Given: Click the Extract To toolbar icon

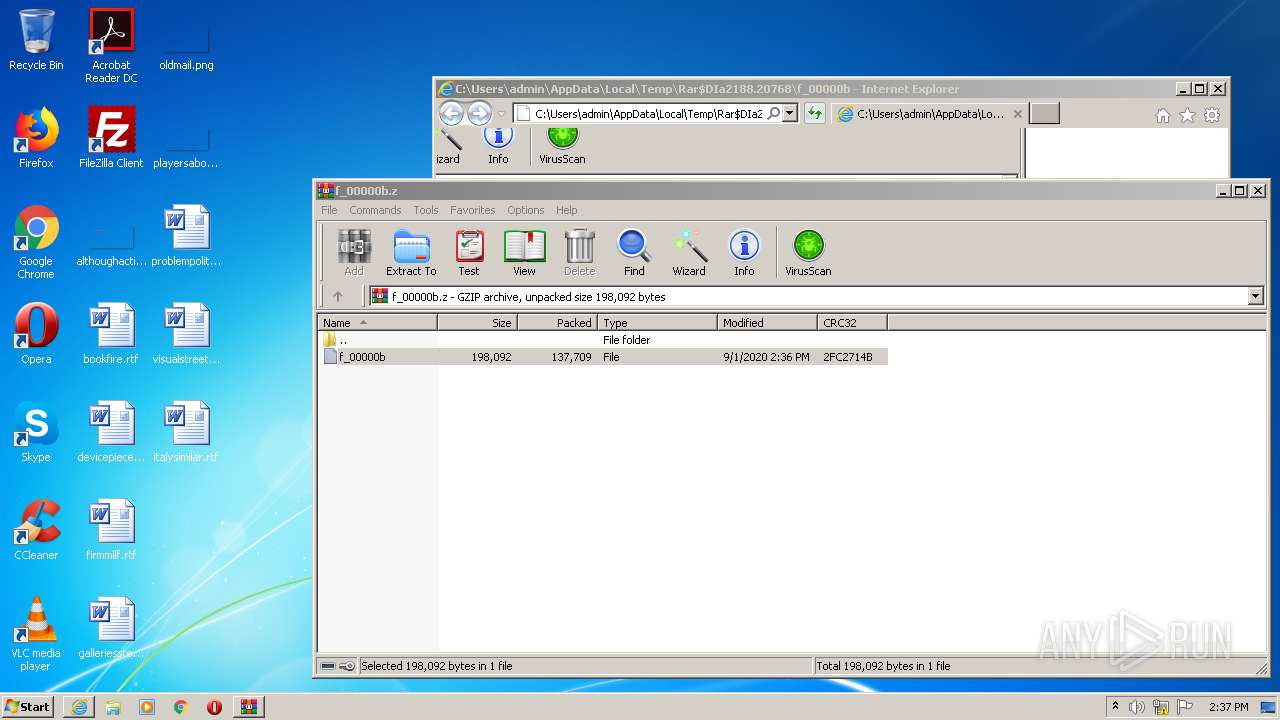Looking at the screenshot, I should tap(411, 252).
